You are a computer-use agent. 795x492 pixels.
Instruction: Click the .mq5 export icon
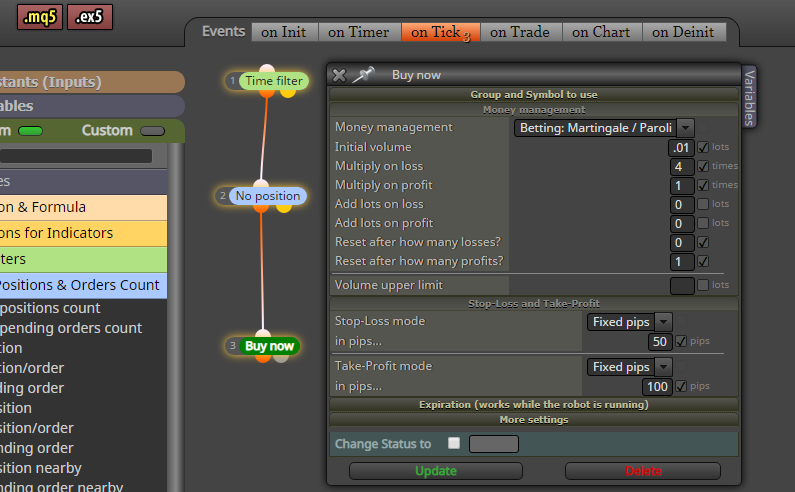tap(40, 17)
